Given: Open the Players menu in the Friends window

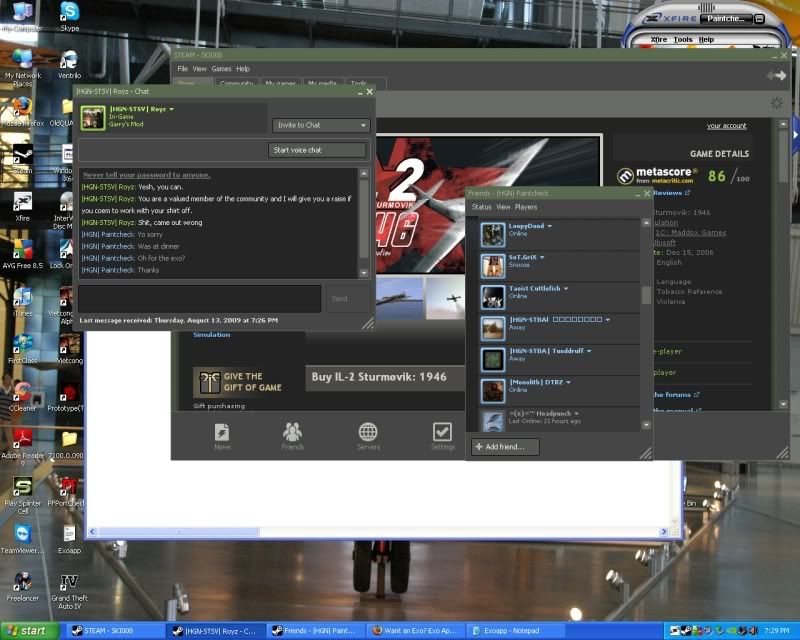Looking at the screenshot, I should pyautogui.click(x=526, y=207).
